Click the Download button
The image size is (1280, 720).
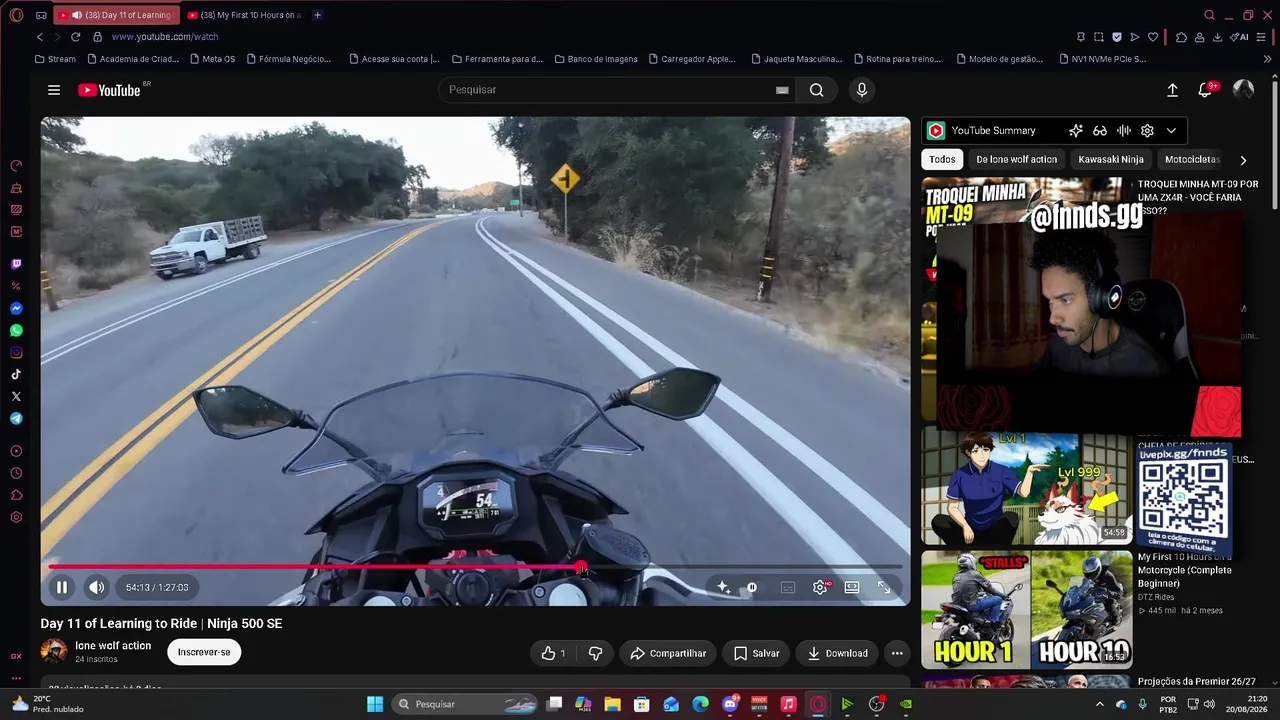(x=837, y=653)
